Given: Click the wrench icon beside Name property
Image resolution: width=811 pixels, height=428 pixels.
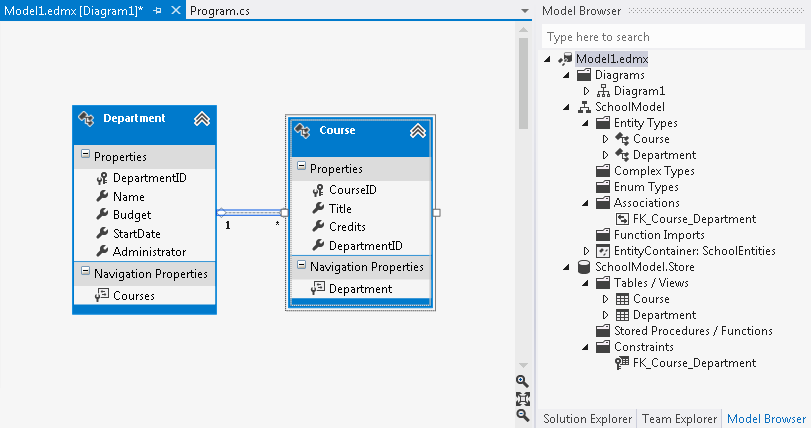Looking at the screenshot, I should pyautogui.click(x=102, y=196).
